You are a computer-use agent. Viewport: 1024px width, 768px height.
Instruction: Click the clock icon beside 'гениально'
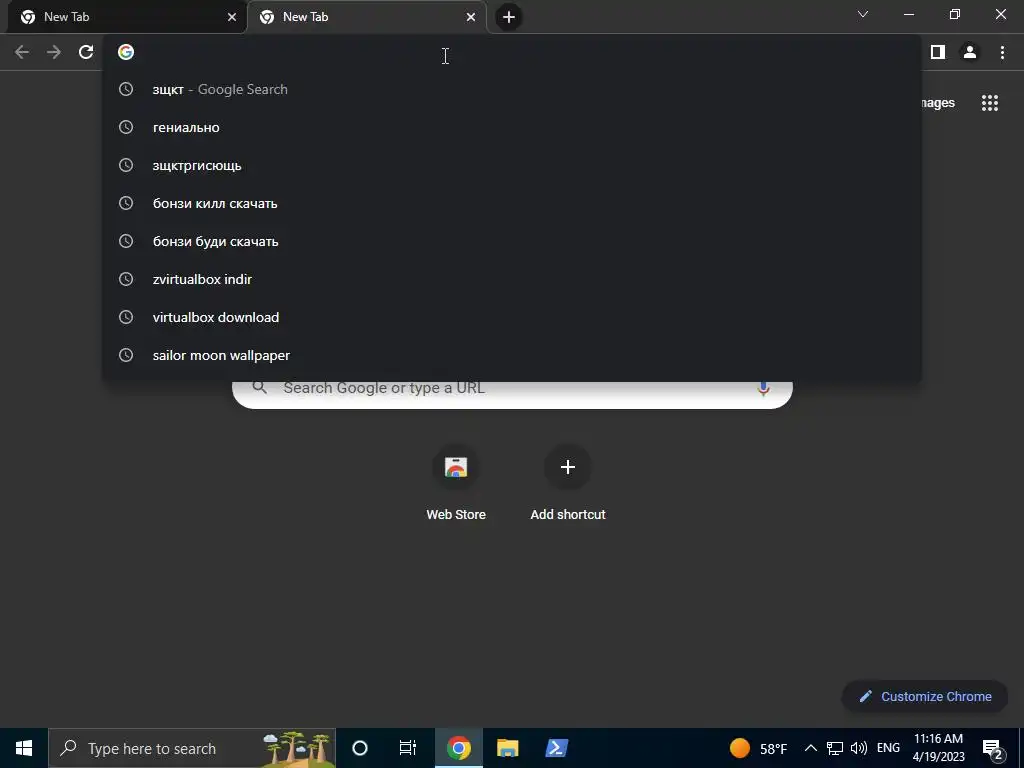point(126,127)
